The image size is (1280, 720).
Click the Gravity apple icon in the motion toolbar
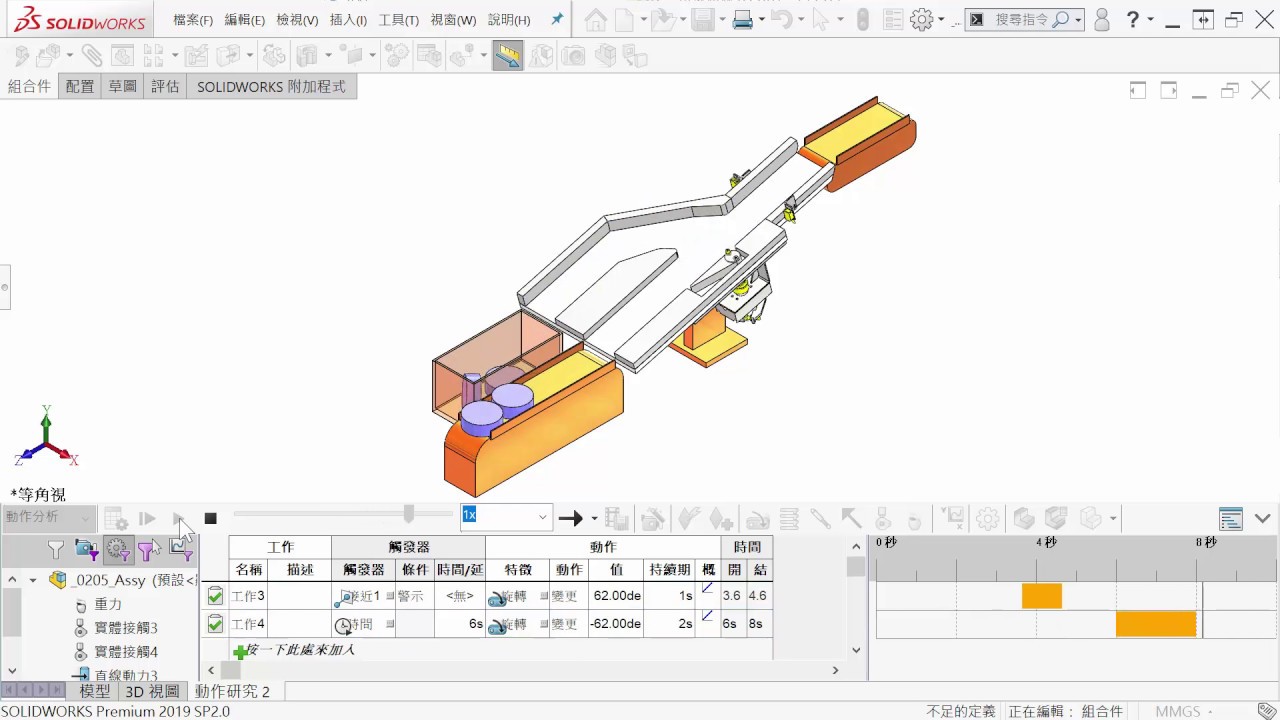[914, 518]
